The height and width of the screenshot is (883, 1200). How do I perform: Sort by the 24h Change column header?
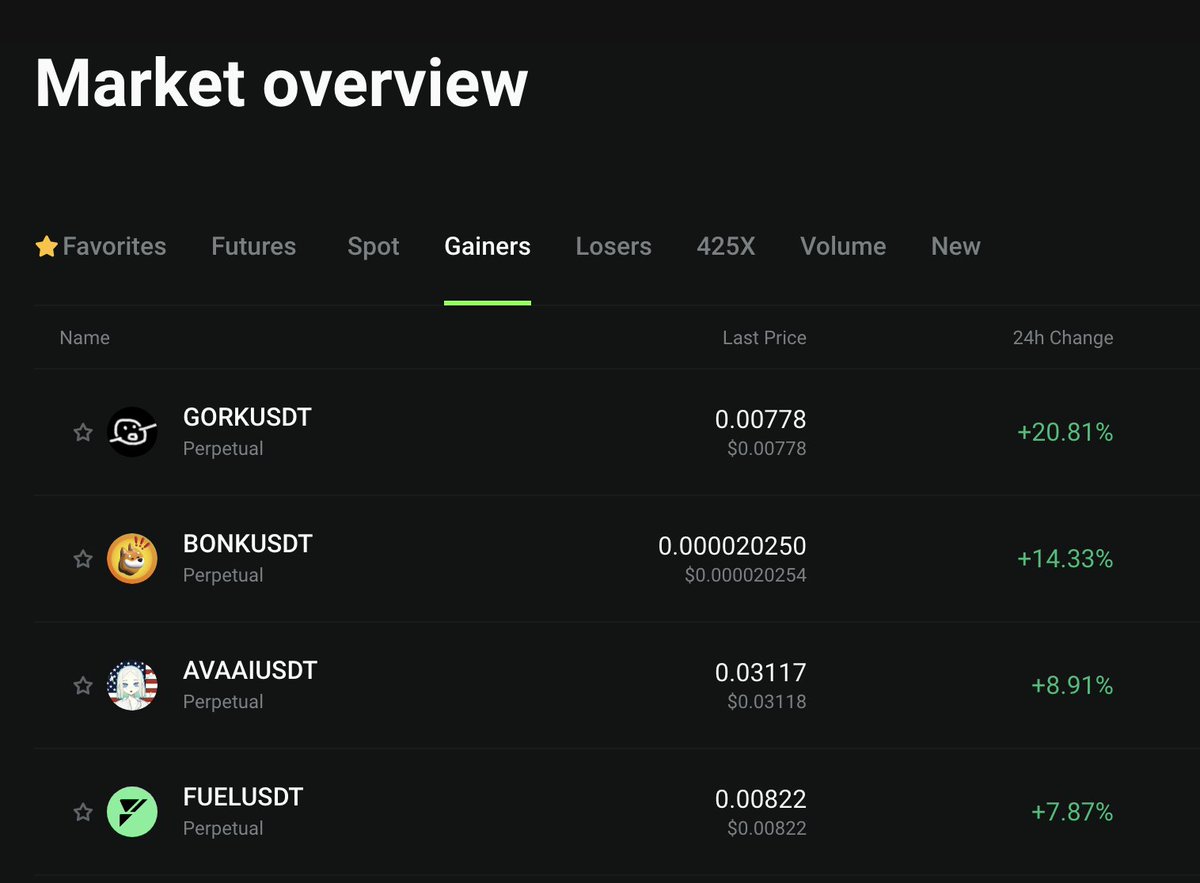pyautogui.click(x=1063, y=338)
